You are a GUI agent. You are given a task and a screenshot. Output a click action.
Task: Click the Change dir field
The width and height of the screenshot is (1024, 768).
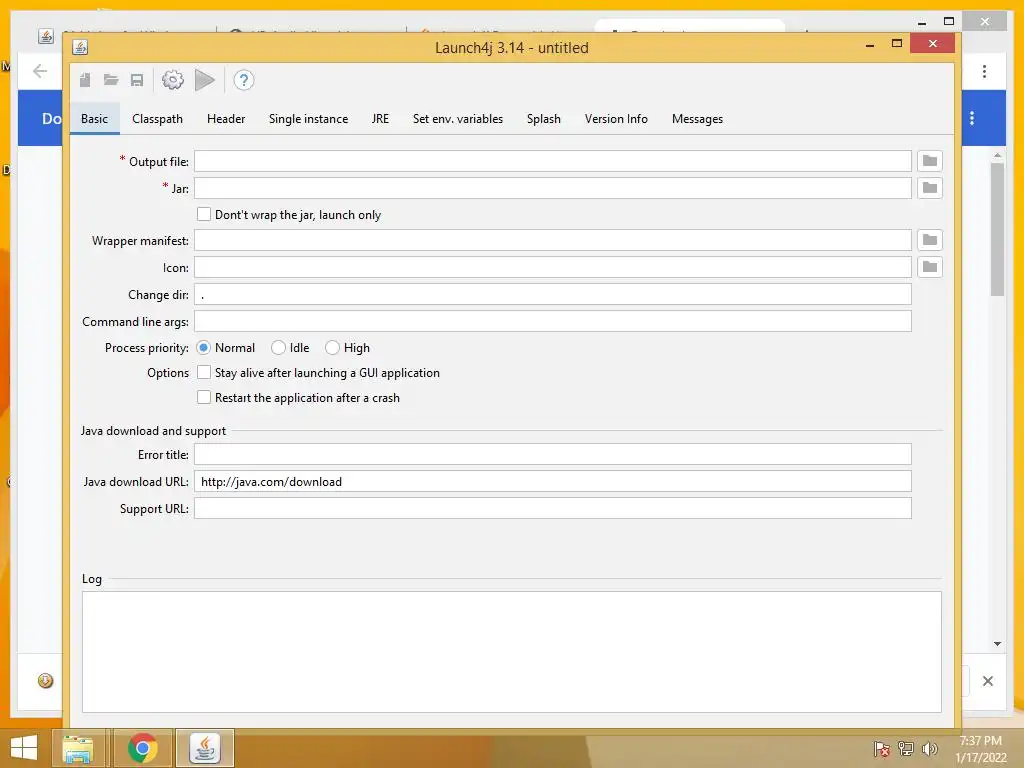(552, 294)
